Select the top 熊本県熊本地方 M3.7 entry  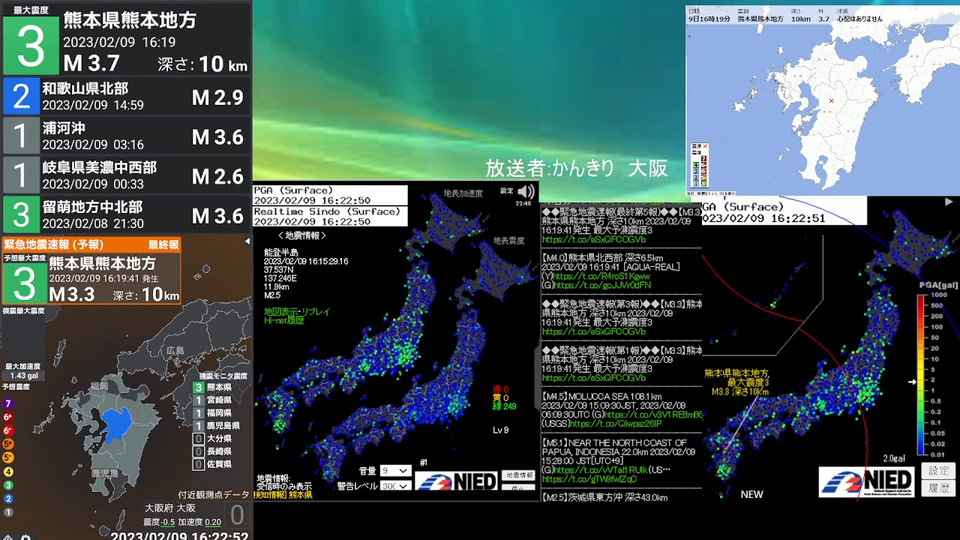click(x=126, y=40)
